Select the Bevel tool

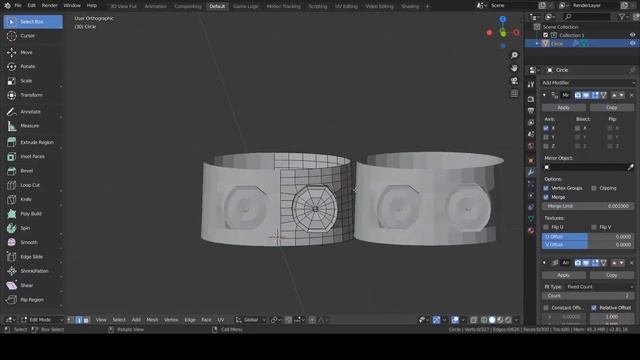tap(33, 171)
